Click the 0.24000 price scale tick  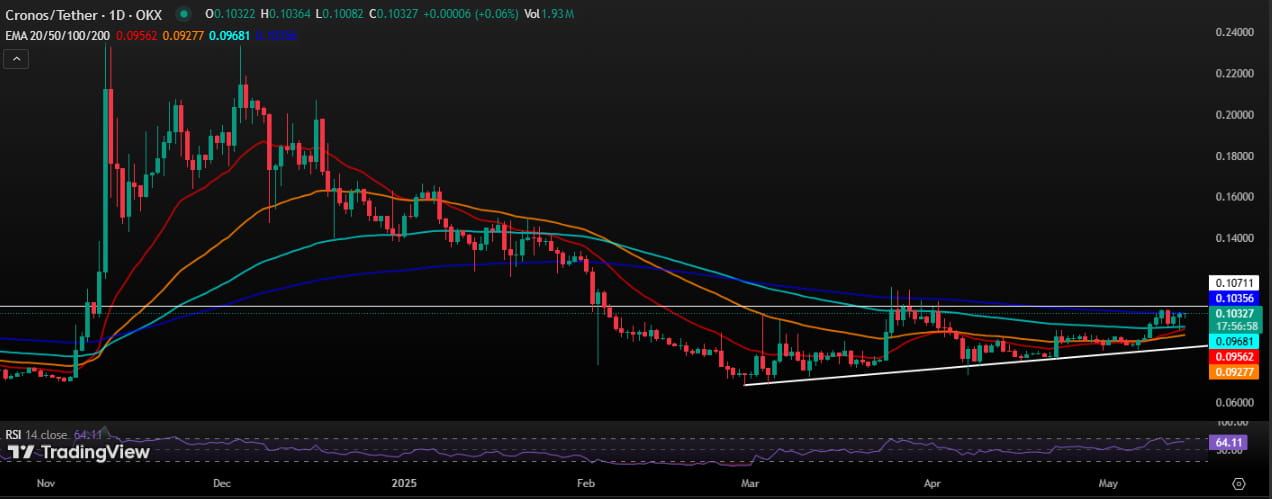coord(1234,32)
